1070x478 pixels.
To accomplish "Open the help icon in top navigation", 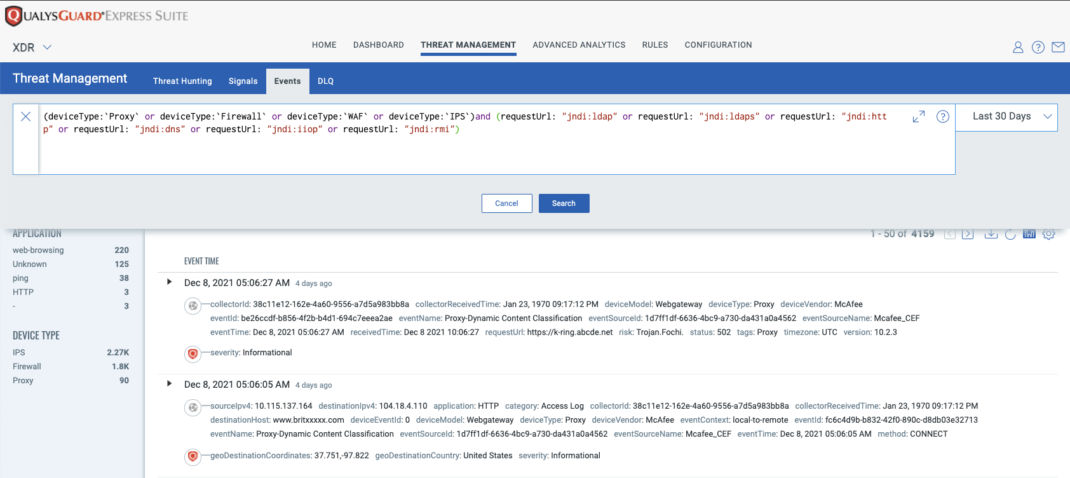I will [1037, 47].
